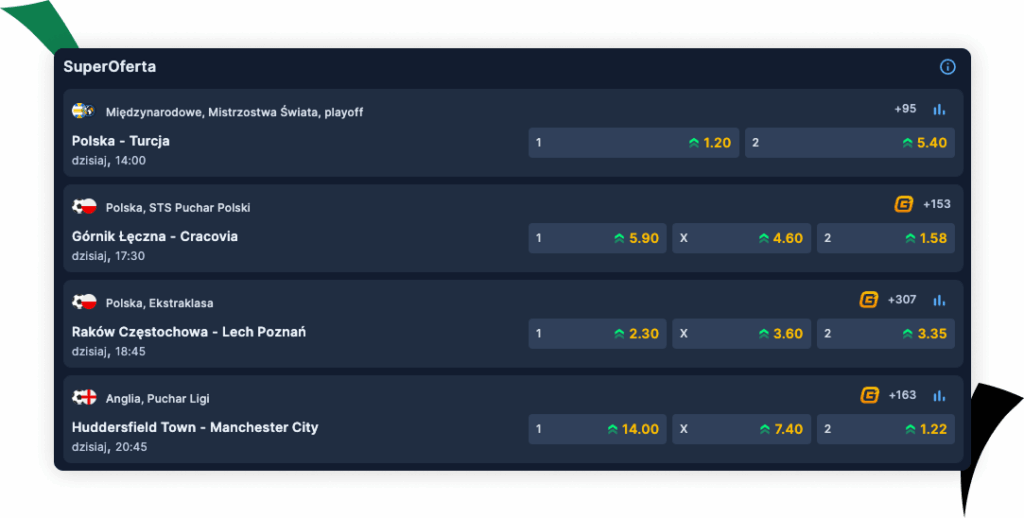Bet on Cracovia at 1.58
The image size is (1024, 518).
pyautogui.click(x=885, y=238)
